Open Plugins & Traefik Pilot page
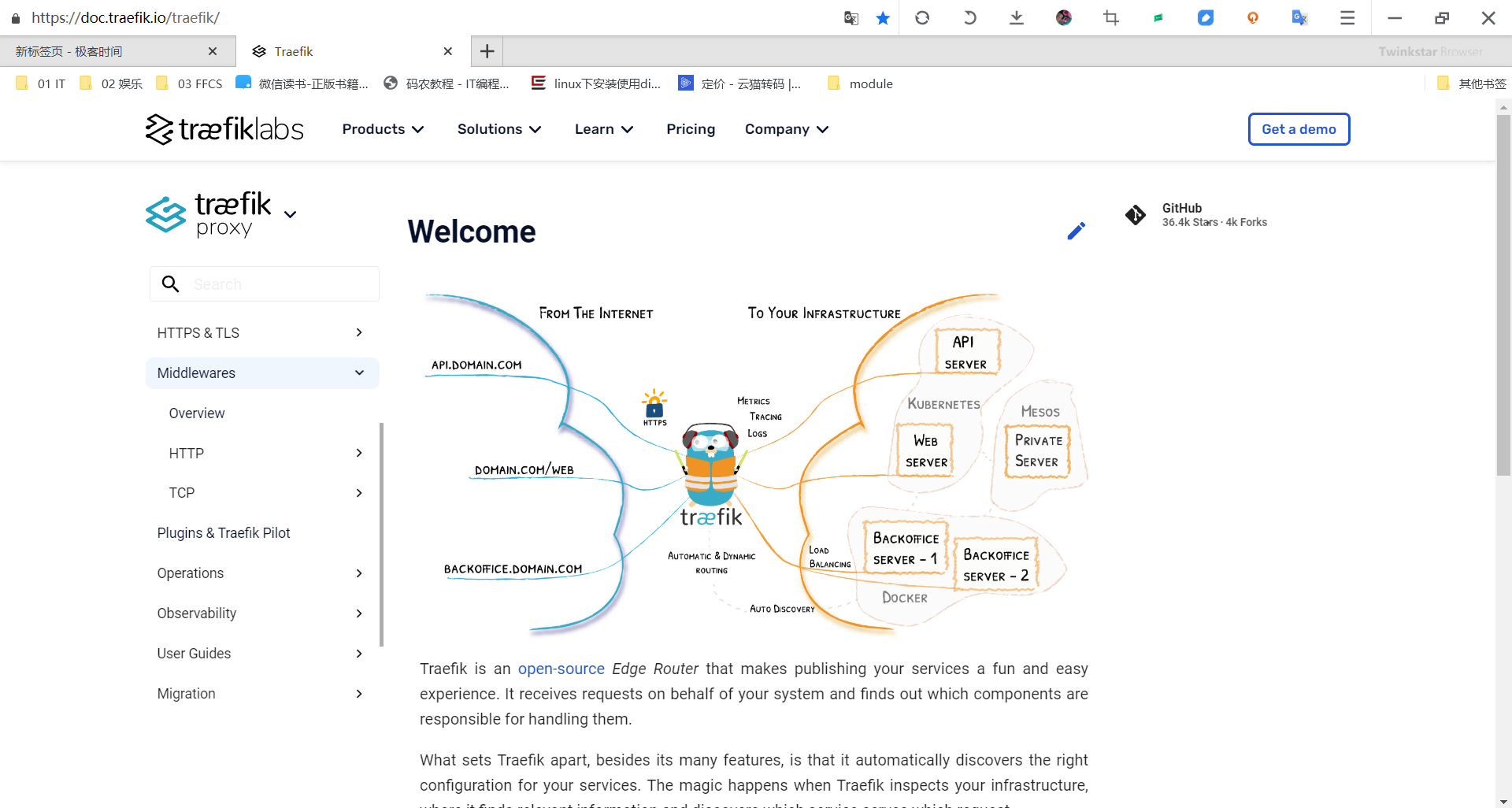This screenshot has height=808, width=1512. click(224, 532)
